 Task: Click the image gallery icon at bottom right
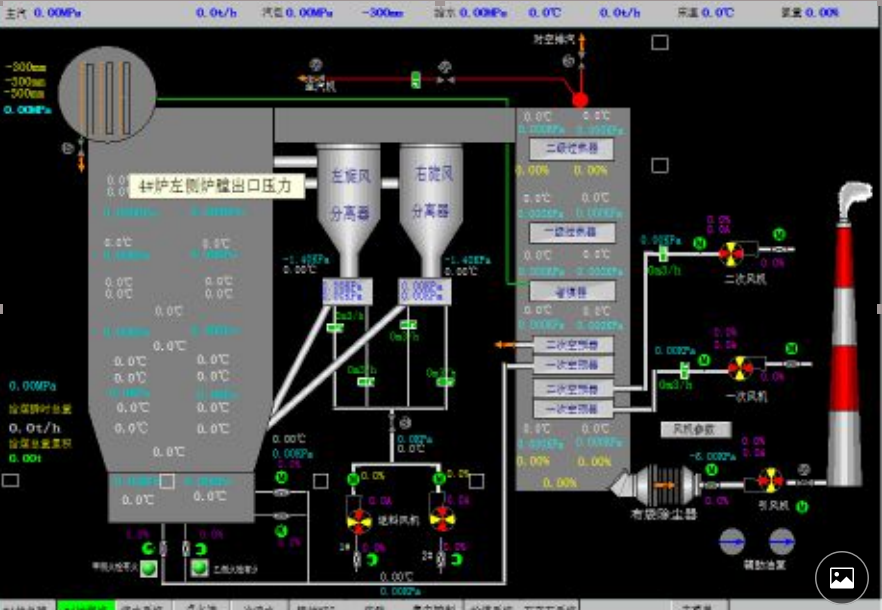841,577
